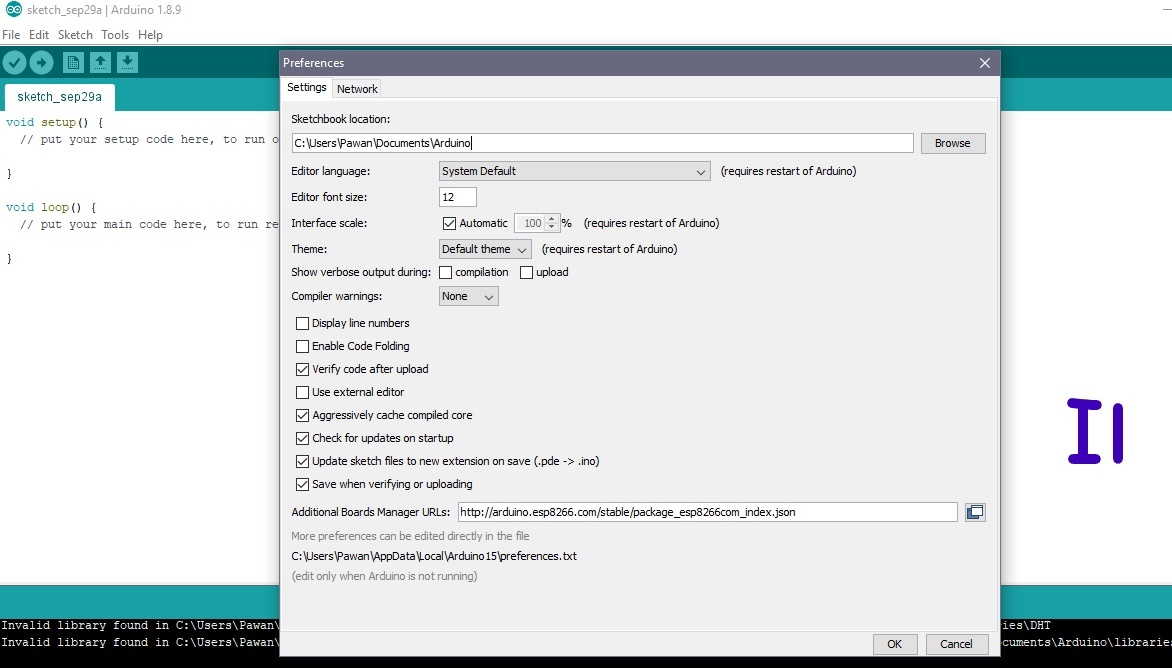Click the Upload arrow toolbar icon
The image size is (1172, 668).
(x=41, y=63)
